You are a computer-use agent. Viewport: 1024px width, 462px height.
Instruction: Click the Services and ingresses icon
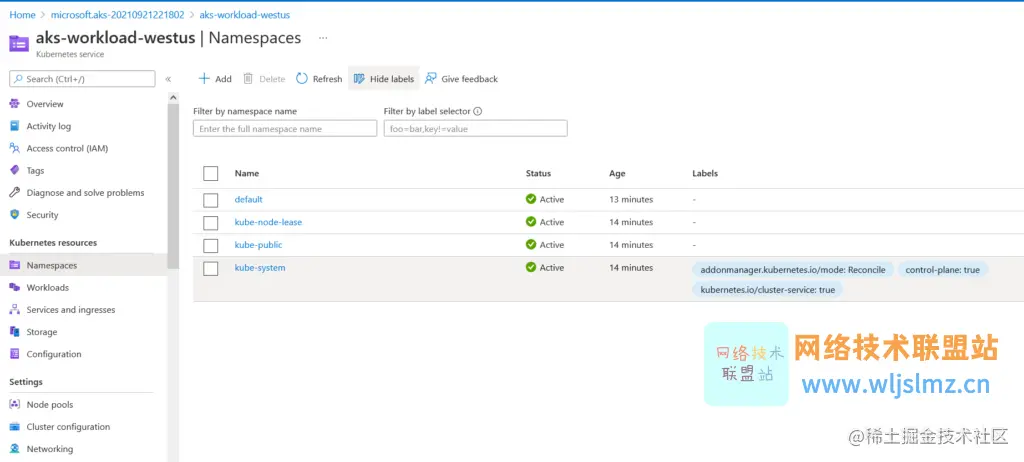[x=14, y=310]
